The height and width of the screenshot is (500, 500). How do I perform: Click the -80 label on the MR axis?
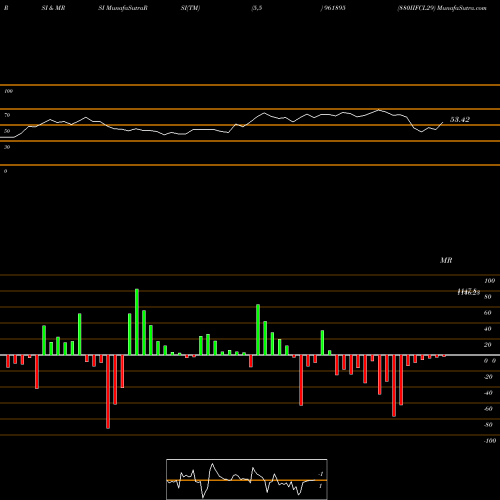[488, 425]
